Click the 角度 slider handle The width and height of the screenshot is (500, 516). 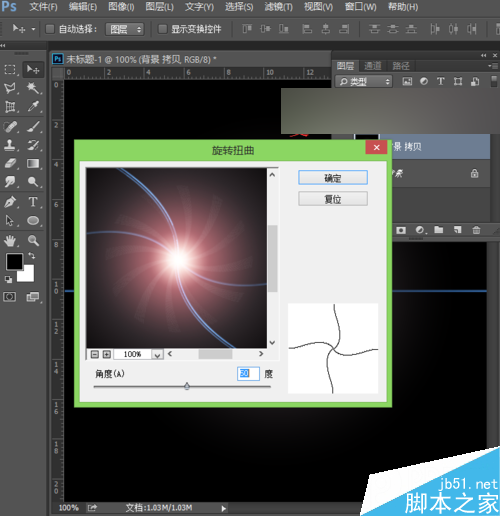[x=187, y=386]
